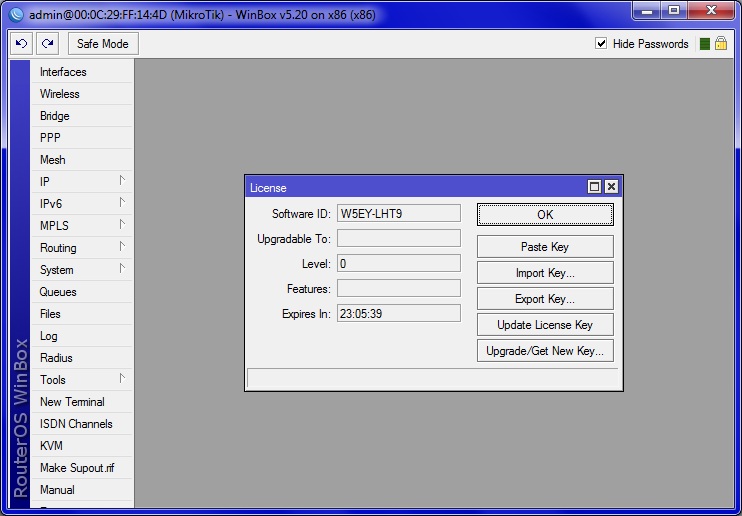Click the Update License Key button
Screen dimensions: 742x516
[545, 325]
